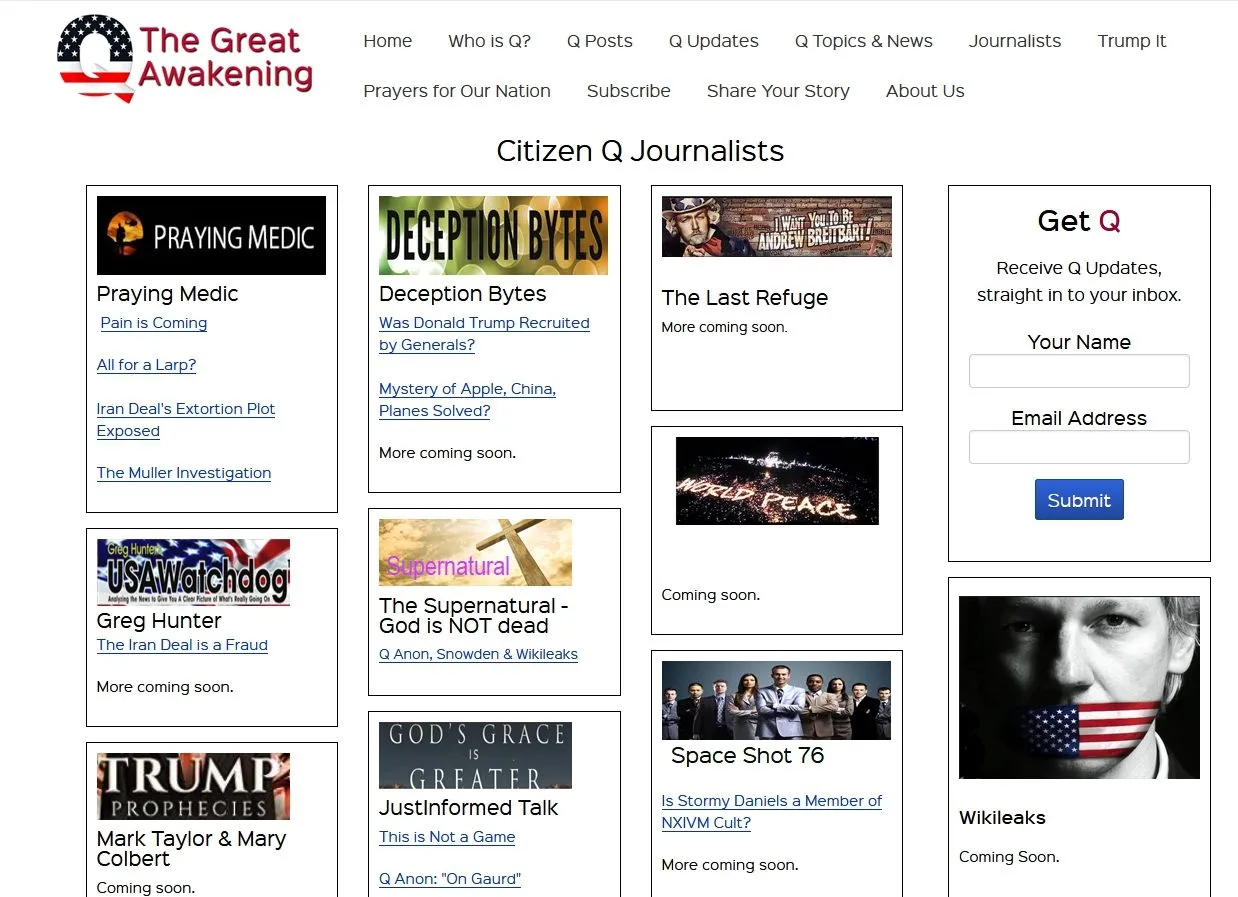Visit Prayers for Our Nation page
Viewport: 1238px width, 897px height.
tap(457, 91)
